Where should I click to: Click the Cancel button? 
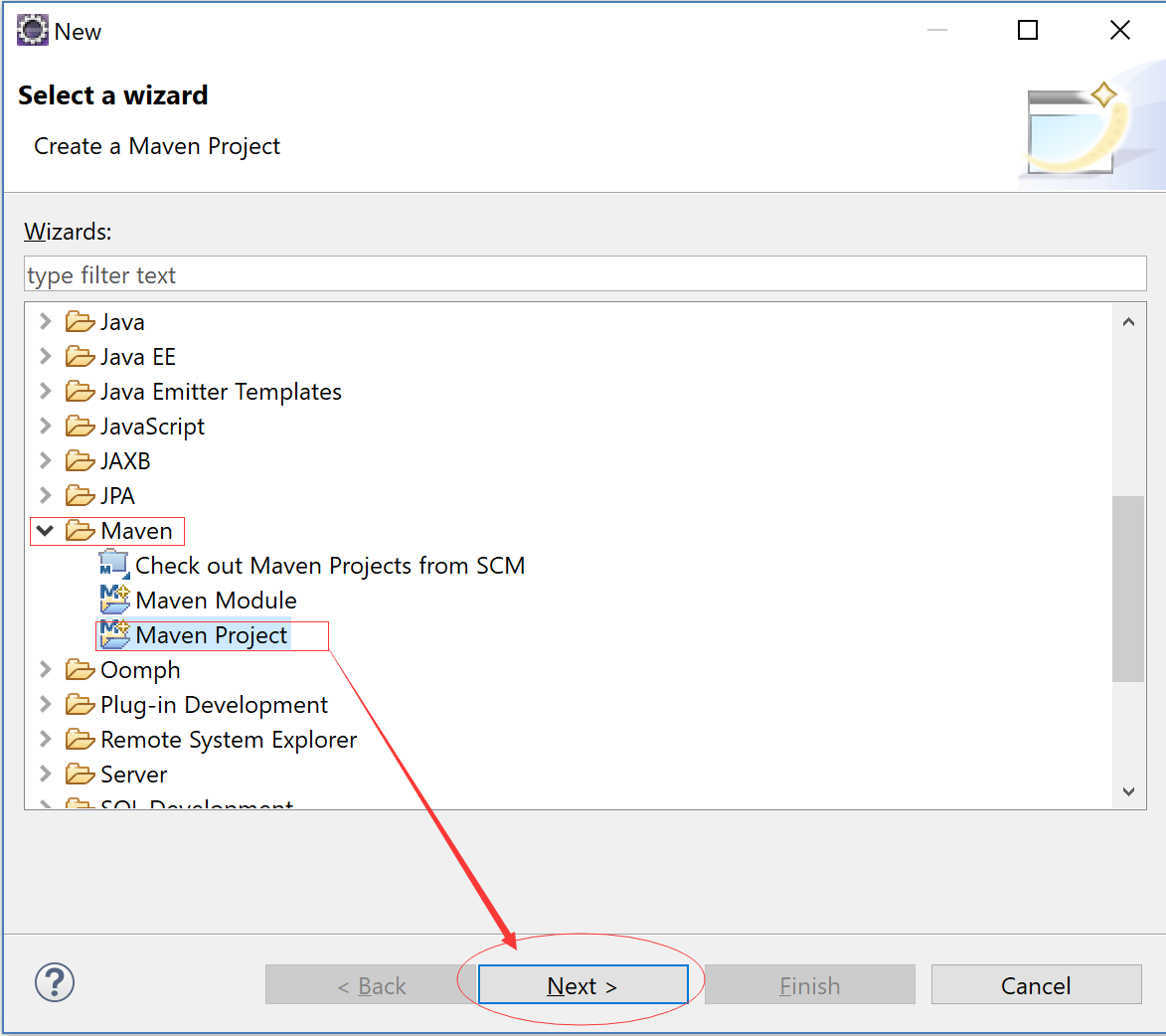click(x=1036, y=984)
